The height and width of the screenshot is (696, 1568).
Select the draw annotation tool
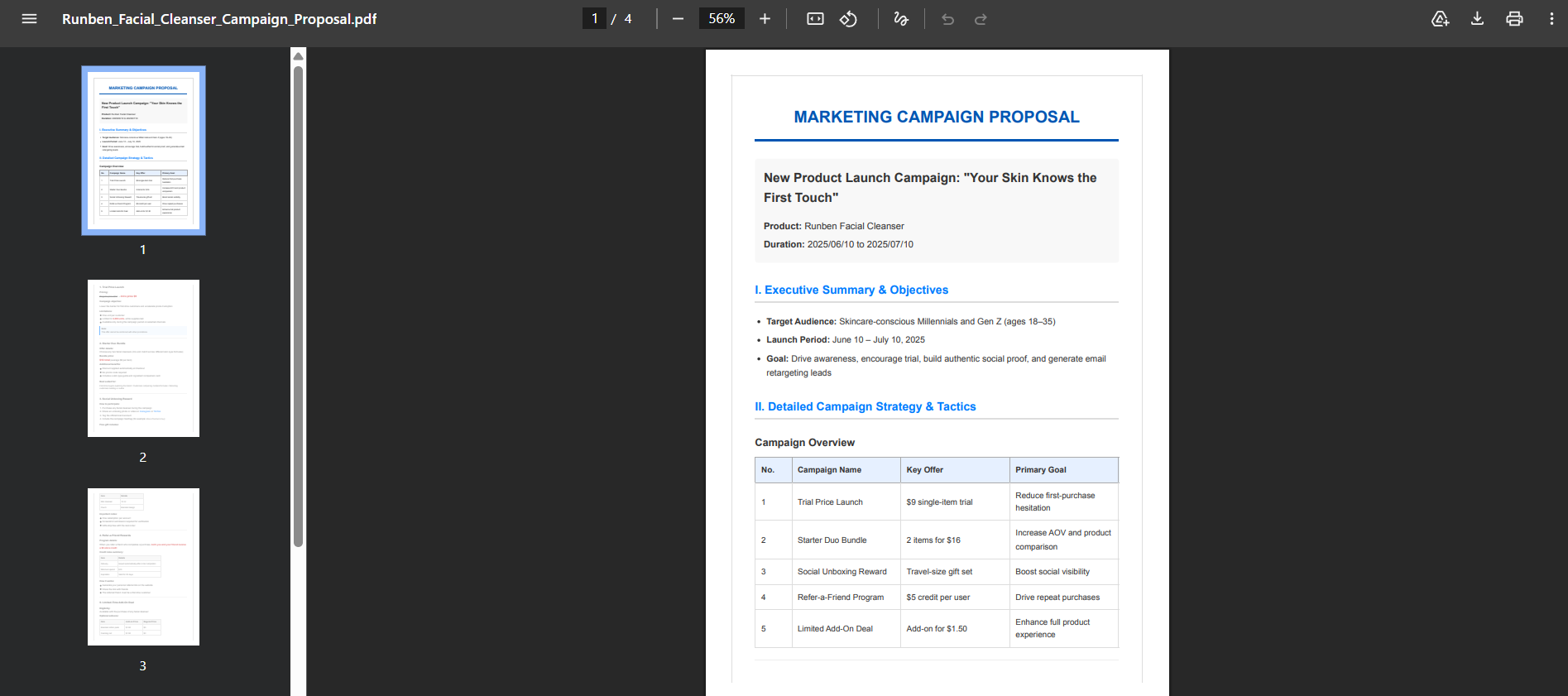pyautogui.click(x=901, y=19)
